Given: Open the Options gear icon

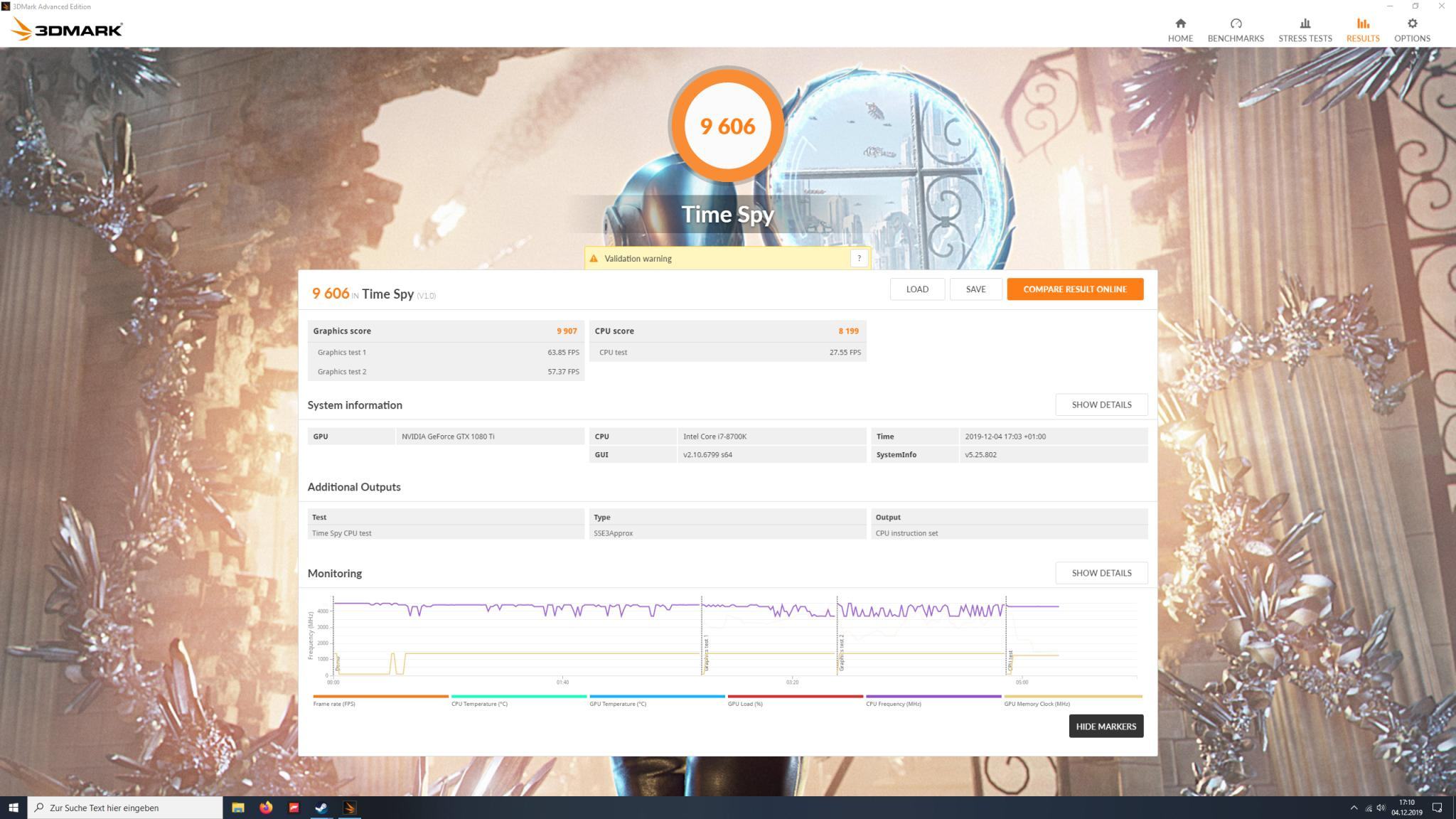Looking at the screenshot, I should pos(1412,23).
